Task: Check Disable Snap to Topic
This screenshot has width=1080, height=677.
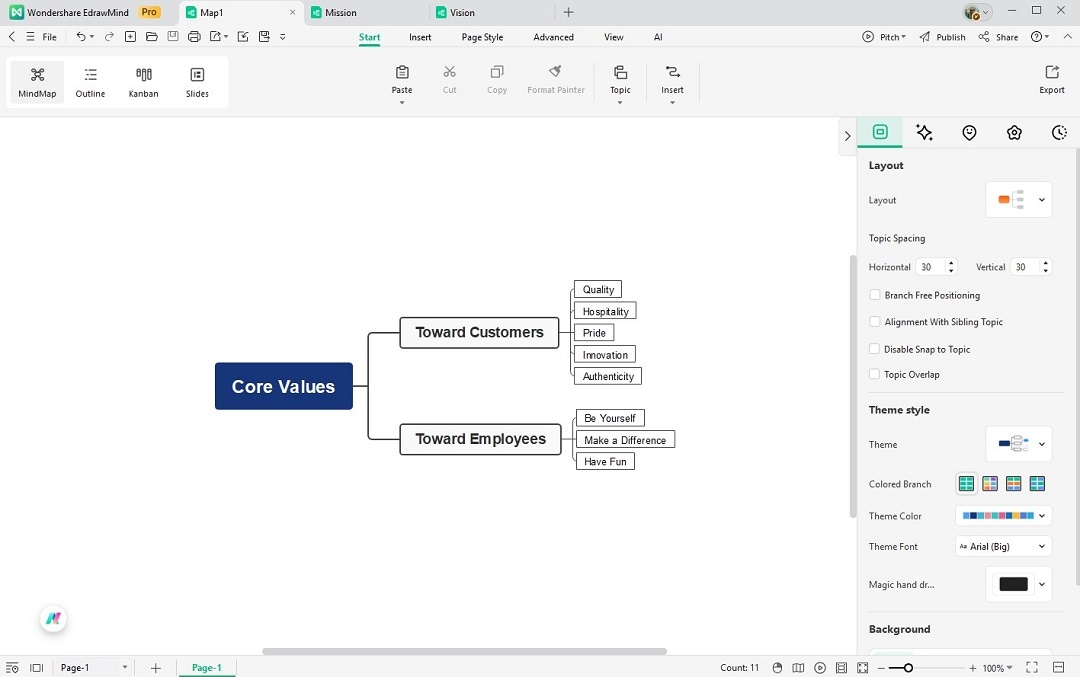Action: (x=875, y=349)
